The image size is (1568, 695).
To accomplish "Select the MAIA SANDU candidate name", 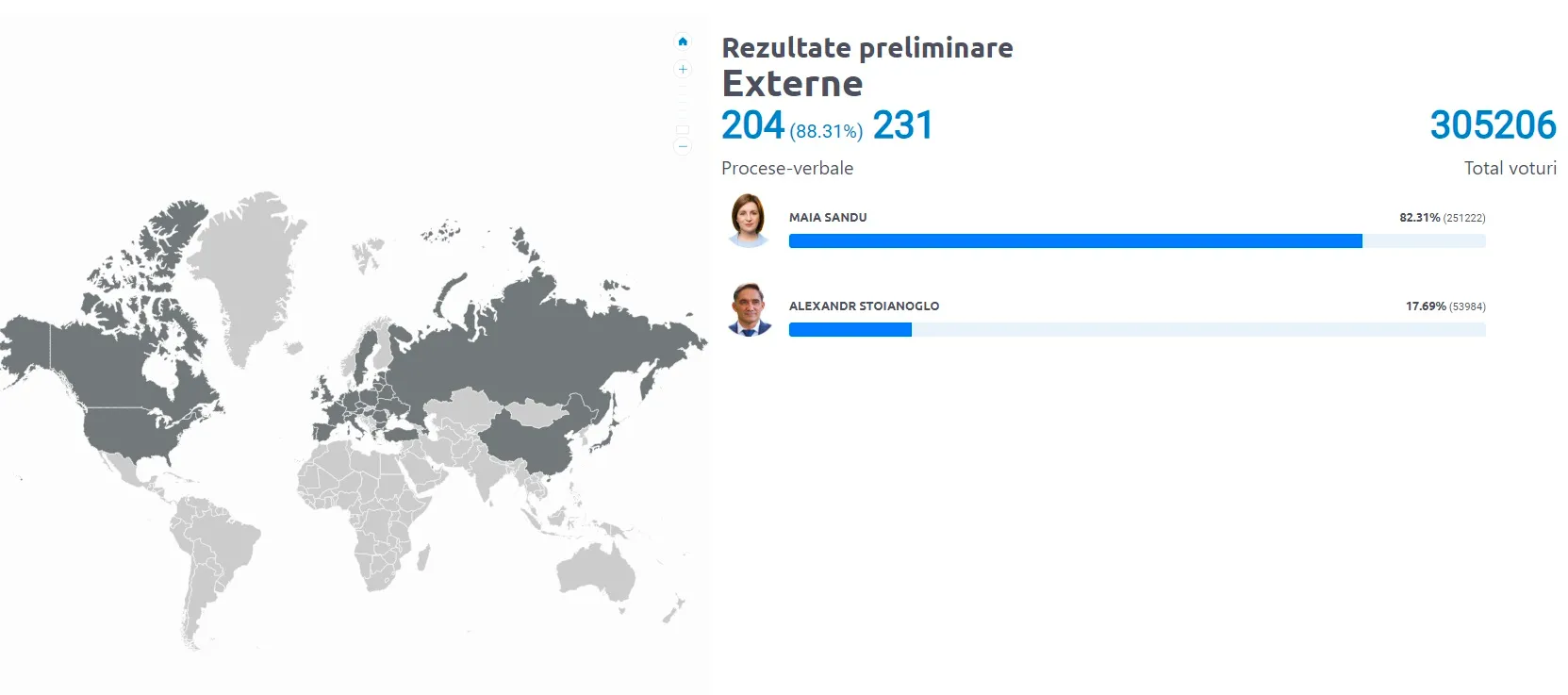I will point(827,217).
